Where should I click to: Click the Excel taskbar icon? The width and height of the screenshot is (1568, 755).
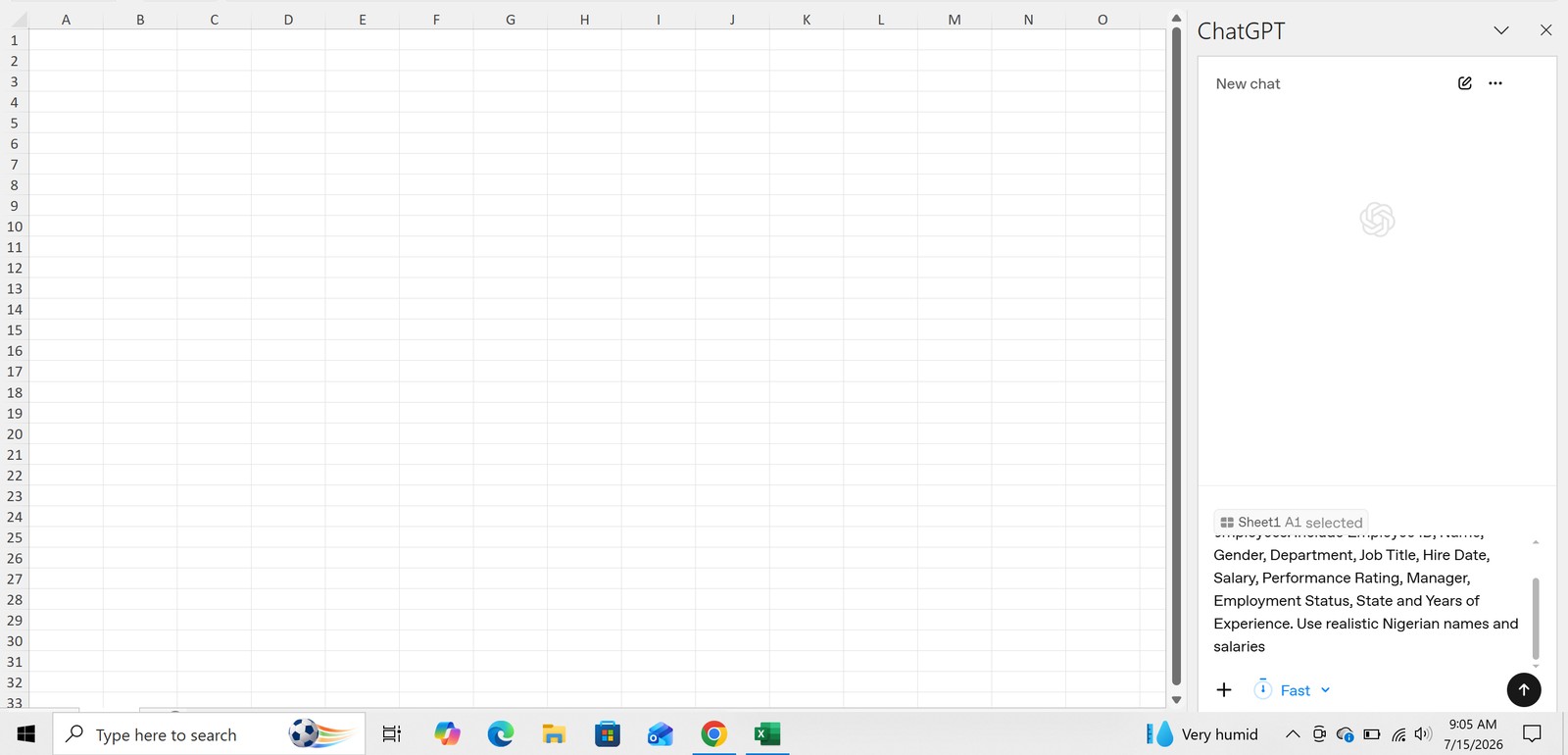coord(767,733)
